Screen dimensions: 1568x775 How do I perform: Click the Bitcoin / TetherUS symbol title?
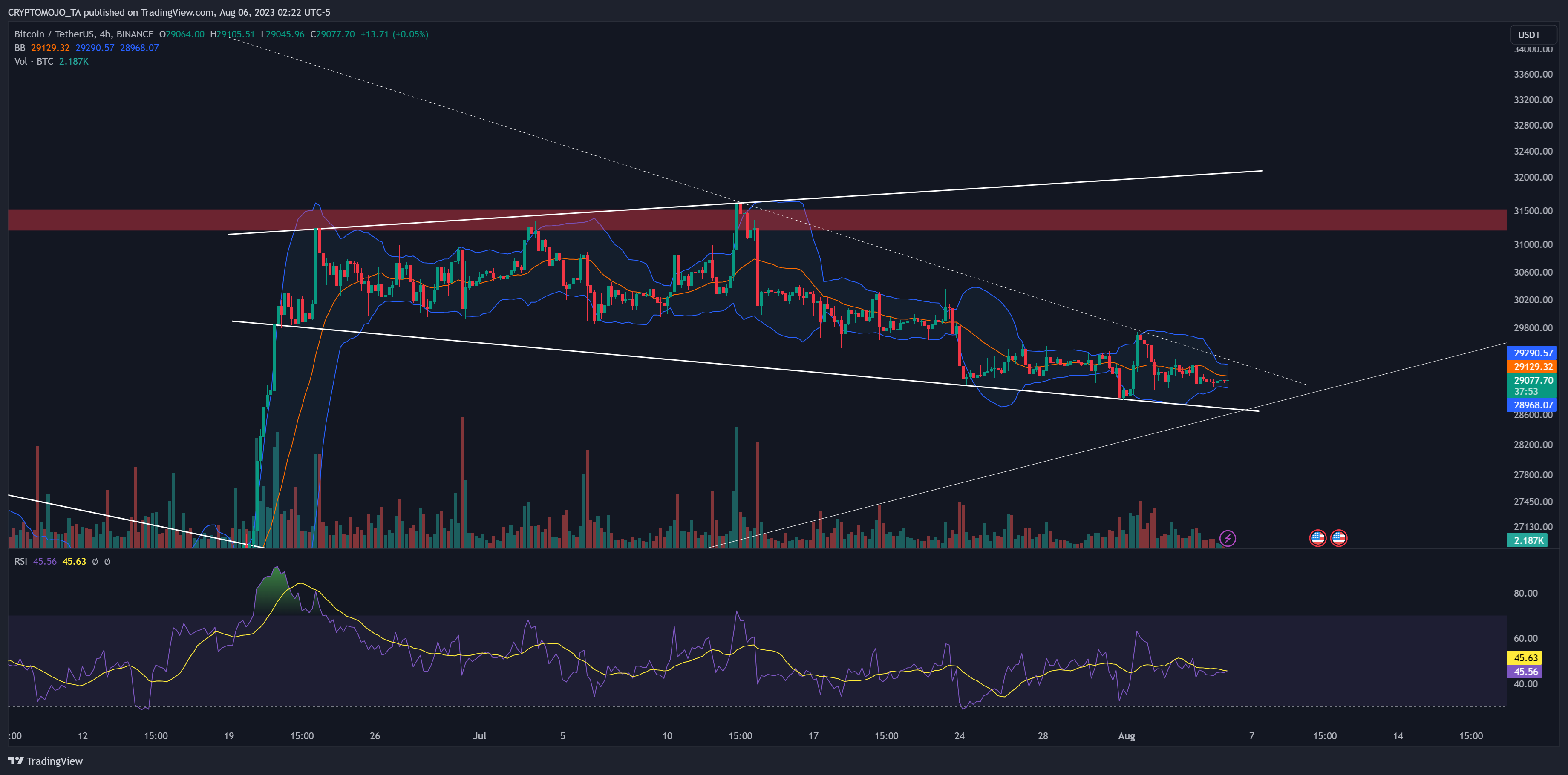point(84,34)
